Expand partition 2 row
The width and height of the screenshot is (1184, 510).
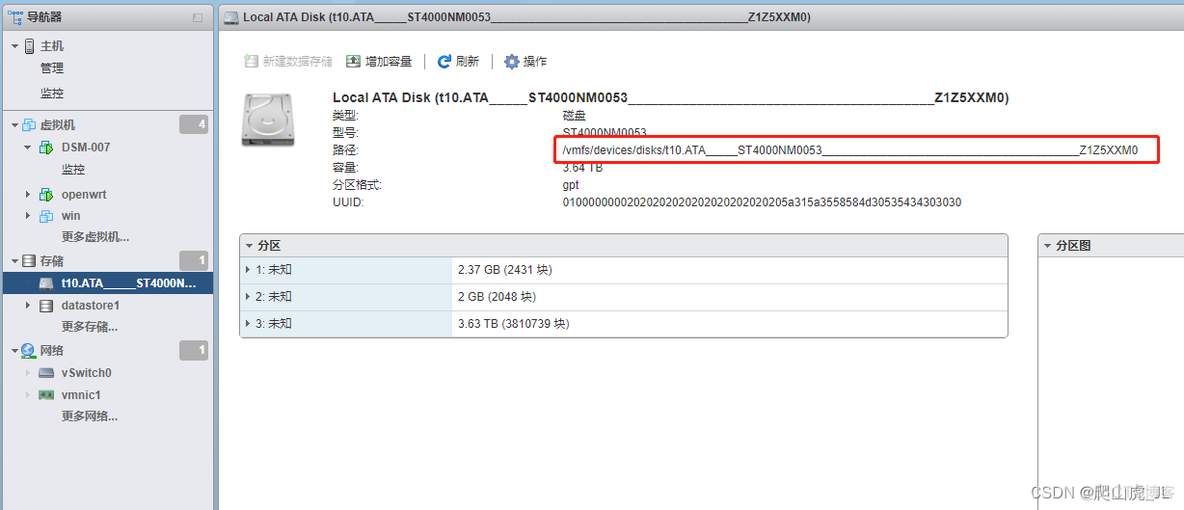pyautogui.click(x=248, y=297)
